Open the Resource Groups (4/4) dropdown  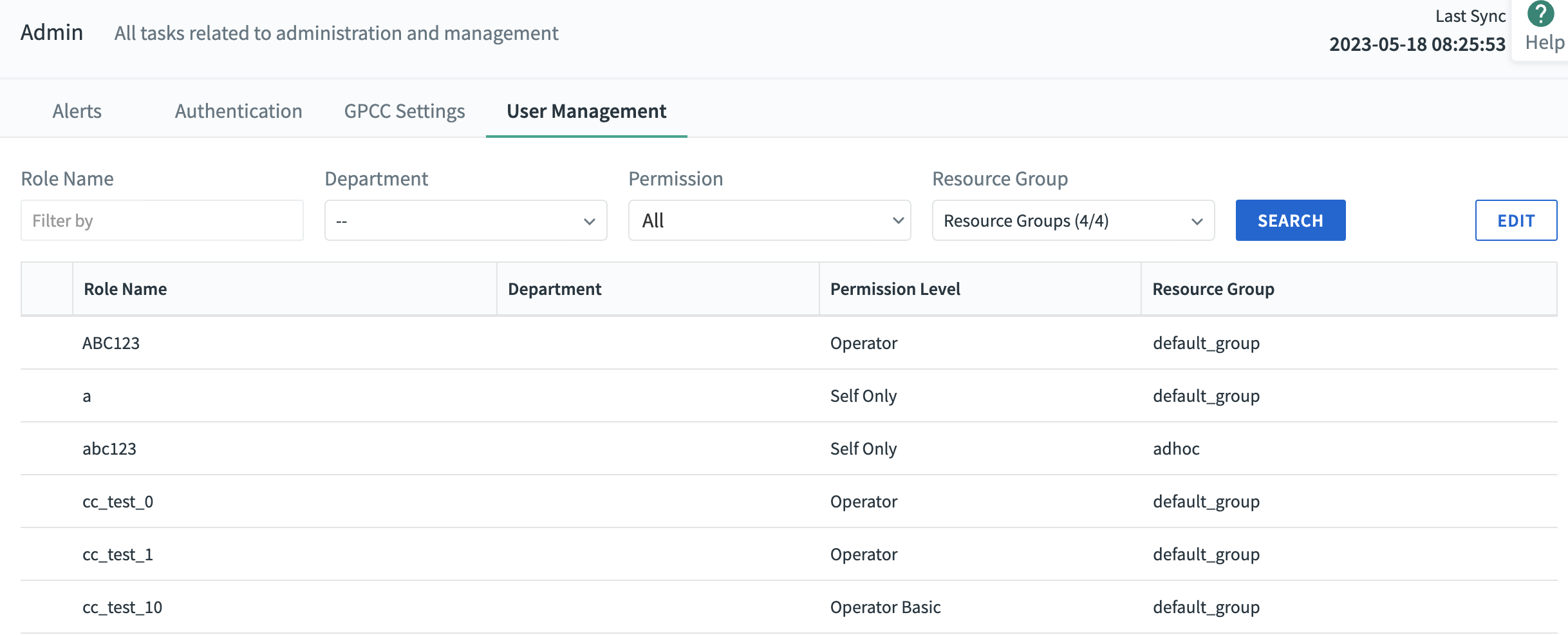click(1073, 220)
